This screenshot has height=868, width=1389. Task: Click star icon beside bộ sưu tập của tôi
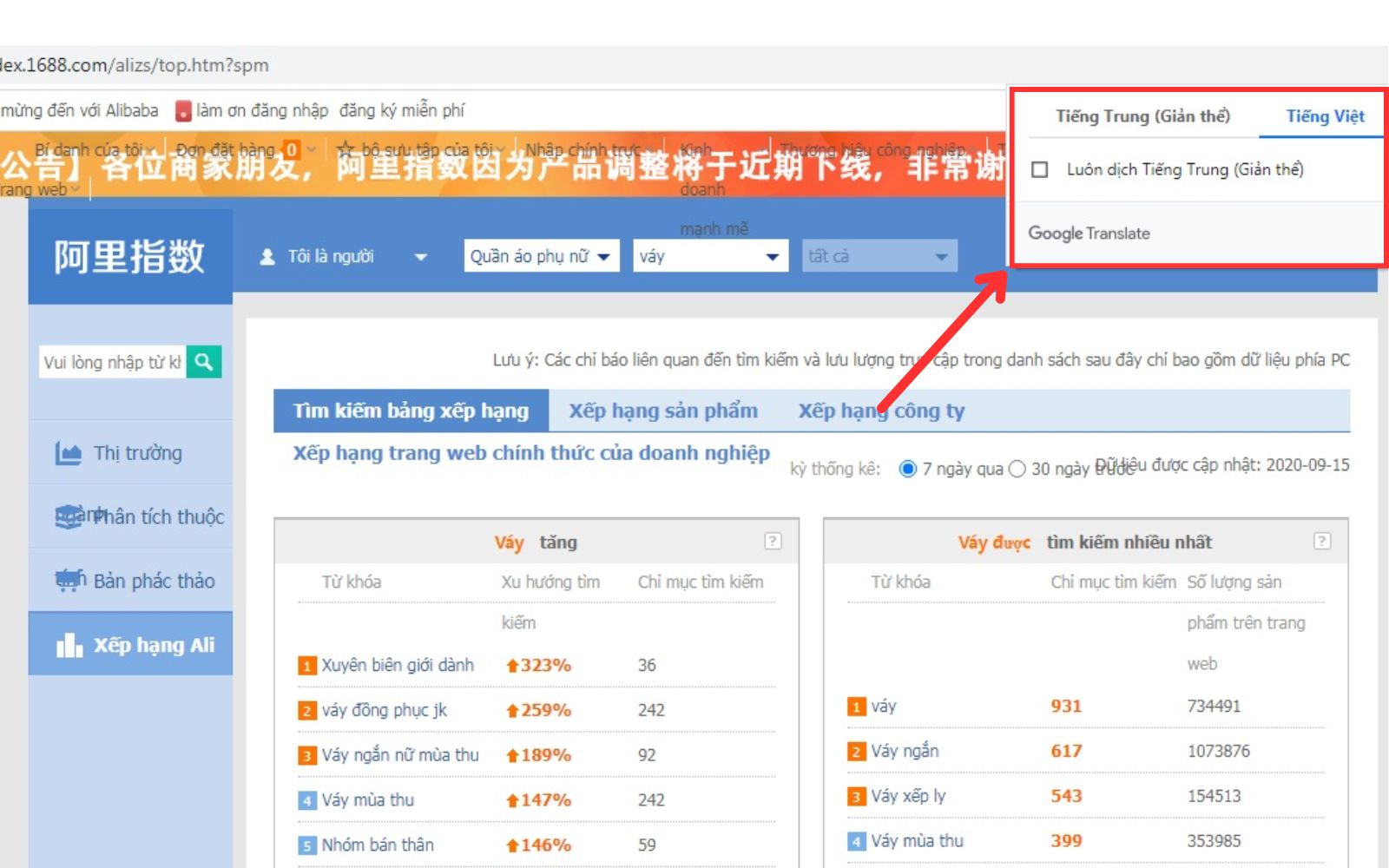click(x=346, y=149)
